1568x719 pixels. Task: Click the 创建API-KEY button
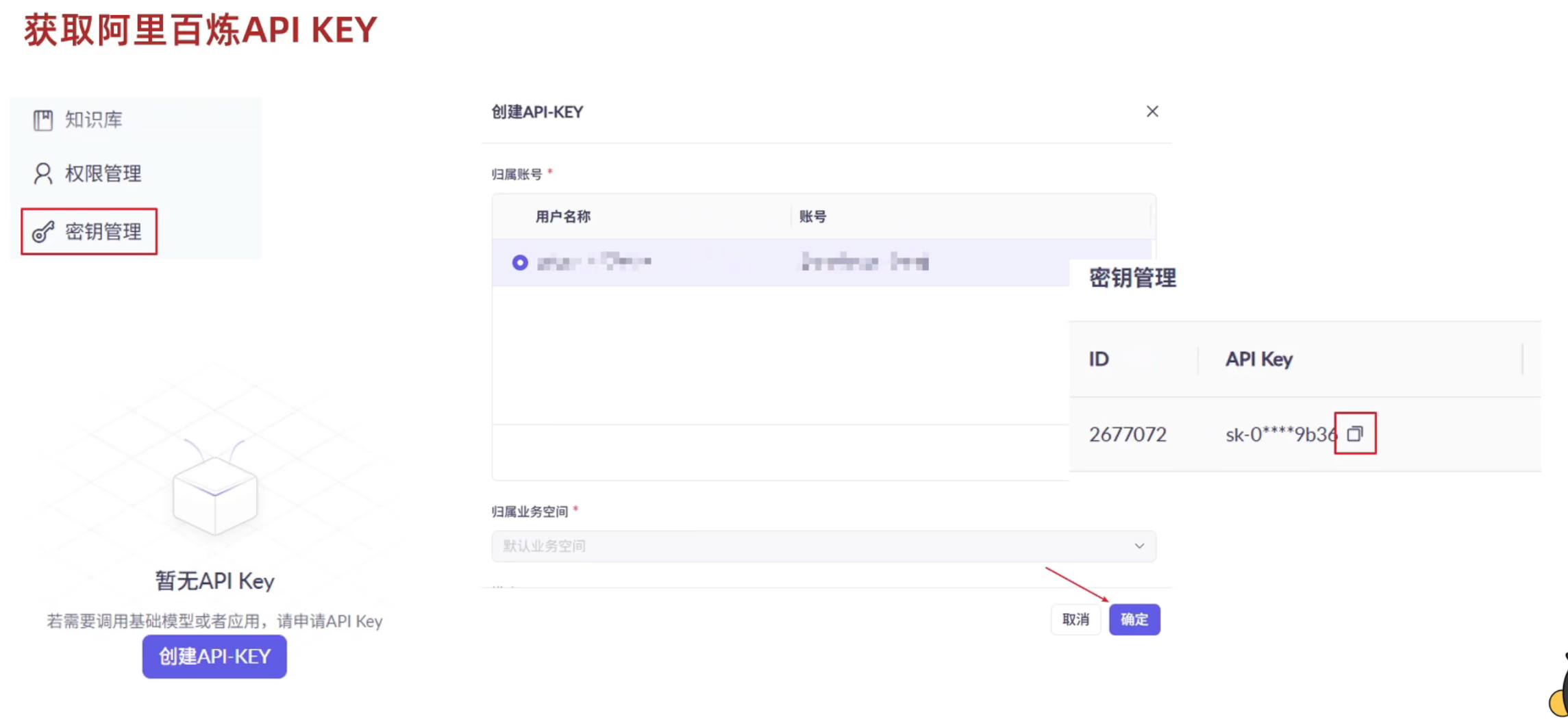tap(214, 656)
